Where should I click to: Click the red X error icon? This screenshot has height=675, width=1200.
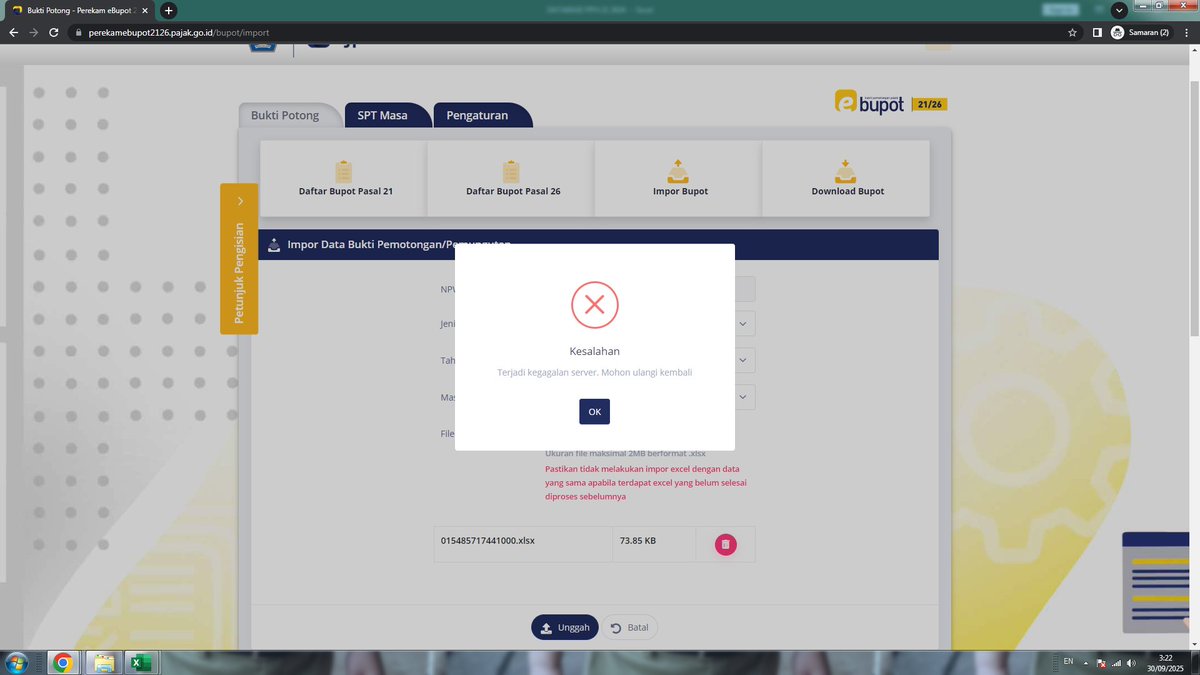(x=594, y=305)
